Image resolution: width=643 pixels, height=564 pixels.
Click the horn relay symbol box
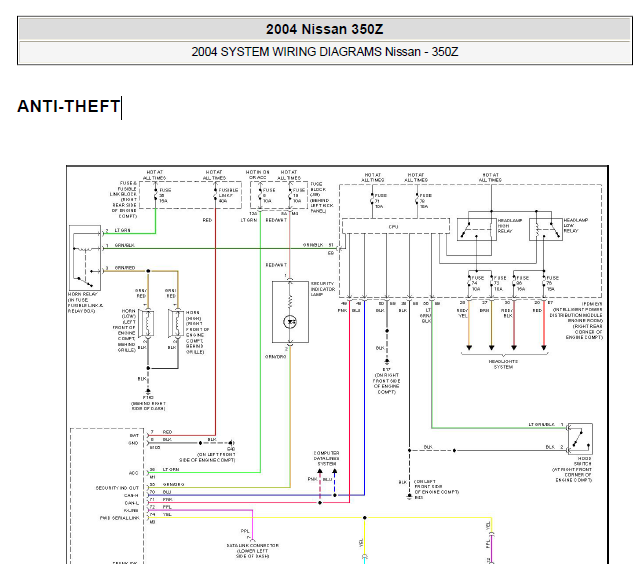point(85,258)
